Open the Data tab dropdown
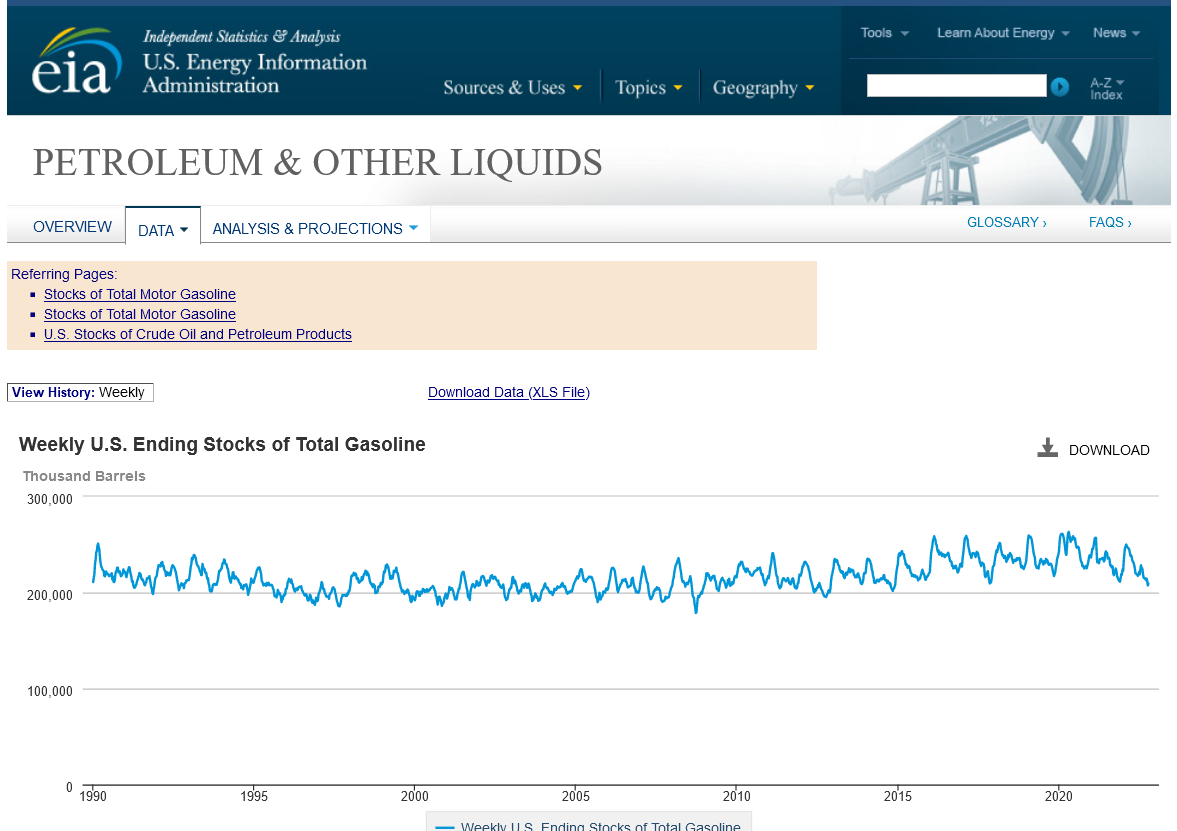Viewport: 1177px width, 831px height. (x=162, y=230)
